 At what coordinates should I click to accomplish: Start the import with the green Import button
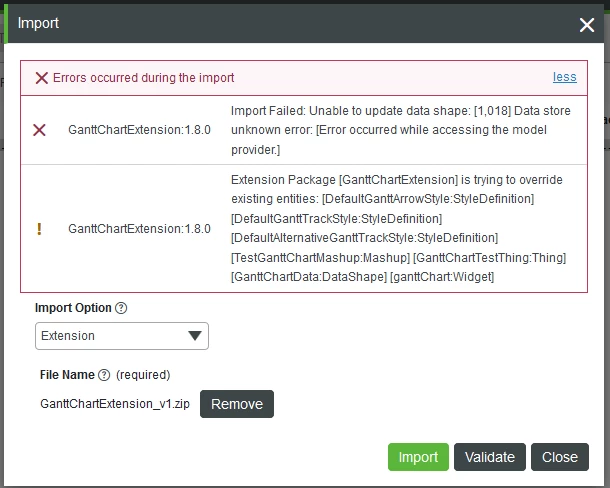click(418, 457)
